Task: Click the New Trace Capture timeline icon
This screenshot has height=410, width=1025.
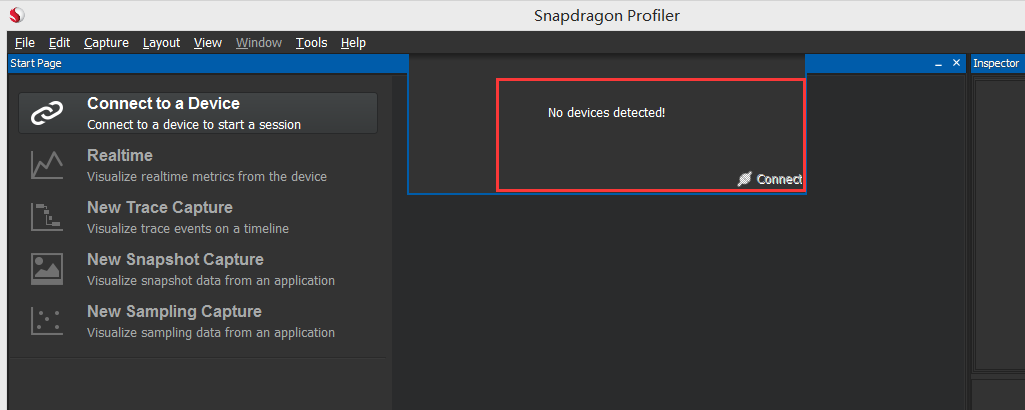Action: (47, 217)
